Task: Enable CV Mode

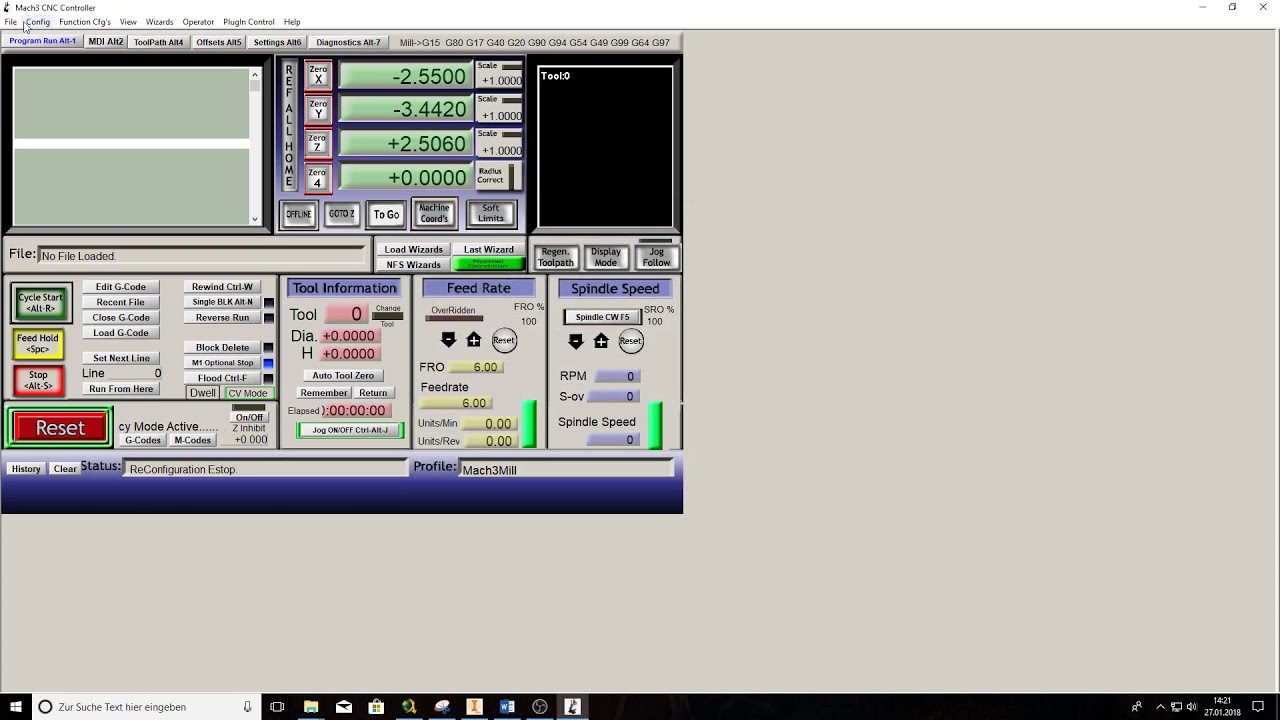Action: [x=248, y=393]
